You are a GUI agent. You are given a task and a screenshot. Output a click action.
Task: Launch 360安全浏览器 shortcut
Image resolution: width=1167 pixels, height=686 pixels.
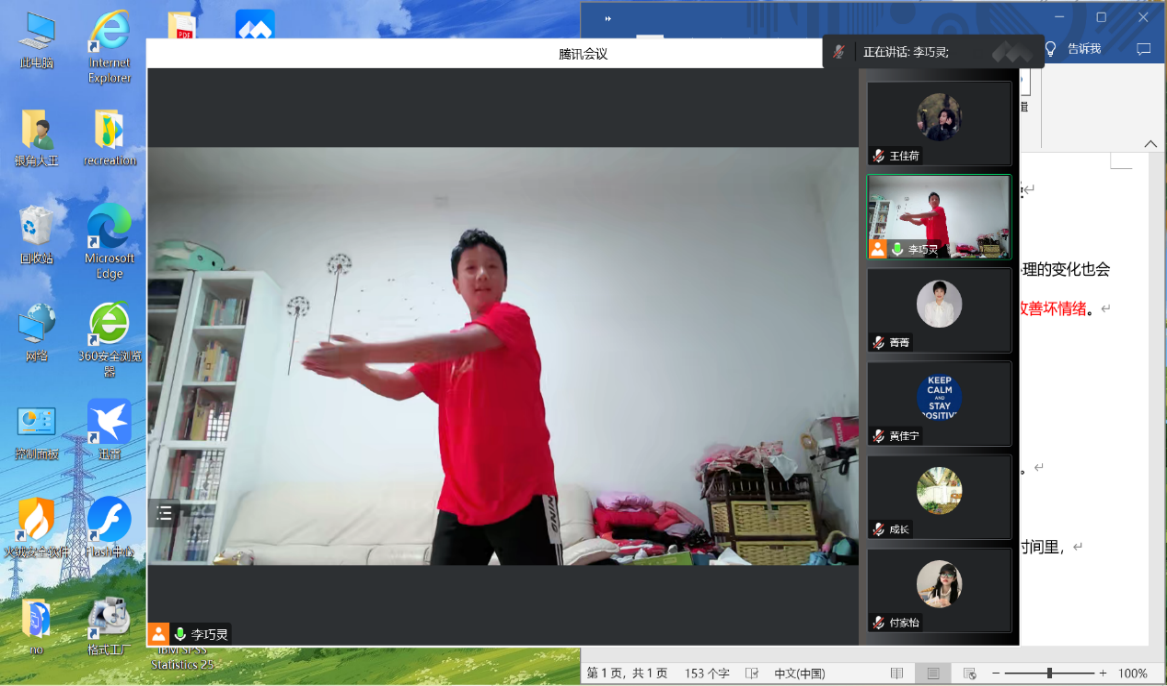[109, 339]
